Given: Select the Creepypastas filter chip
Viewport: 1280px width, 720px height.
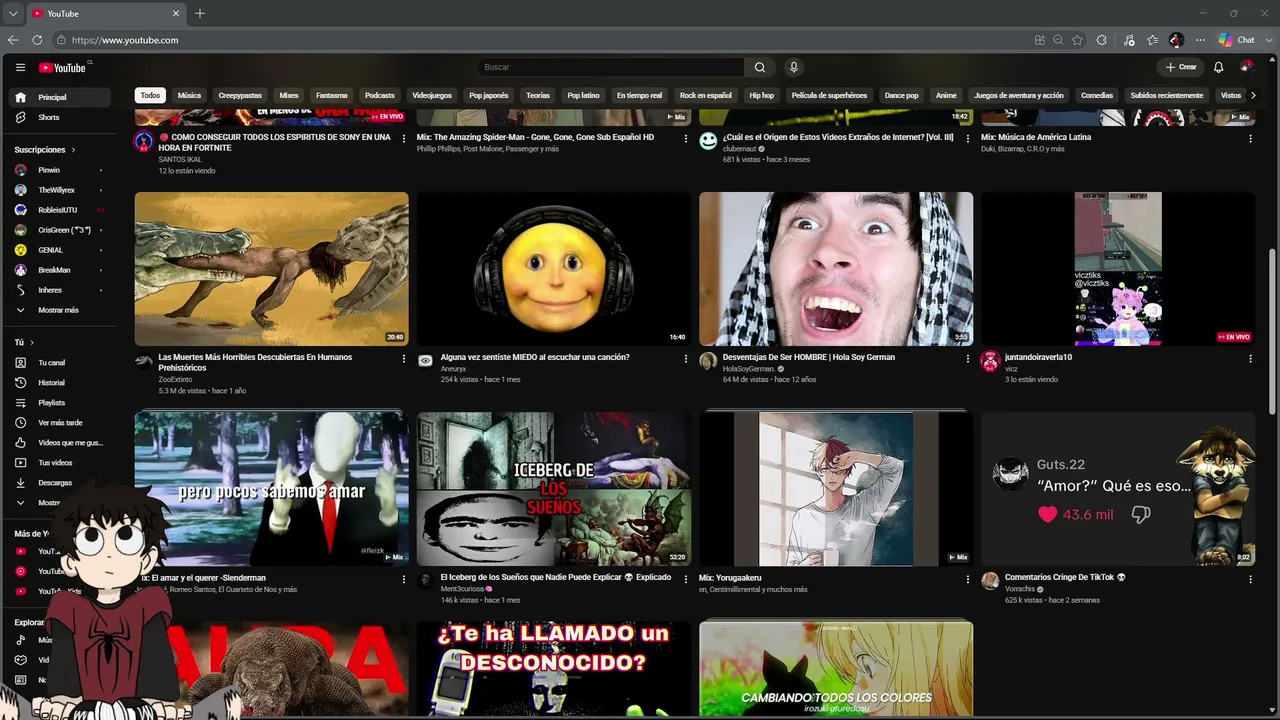Looking at the screenshot, I should [240, 95].
